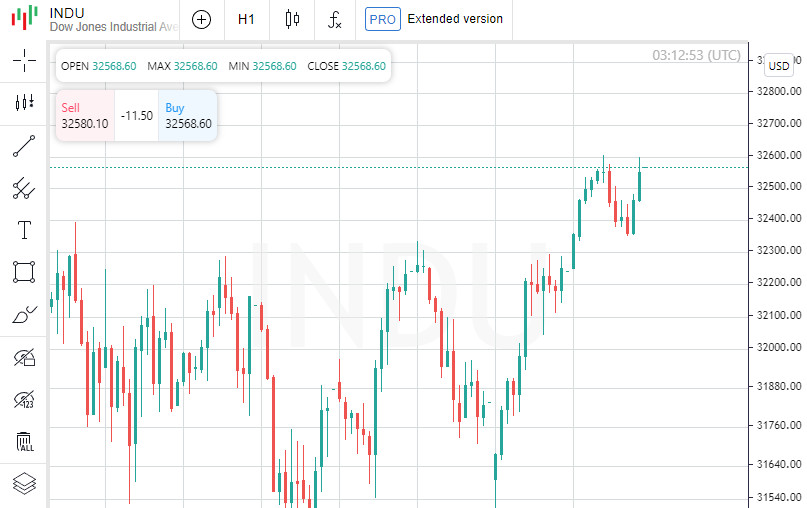Open the layers panel icon

pyautogui.click(x=24, y=484)
